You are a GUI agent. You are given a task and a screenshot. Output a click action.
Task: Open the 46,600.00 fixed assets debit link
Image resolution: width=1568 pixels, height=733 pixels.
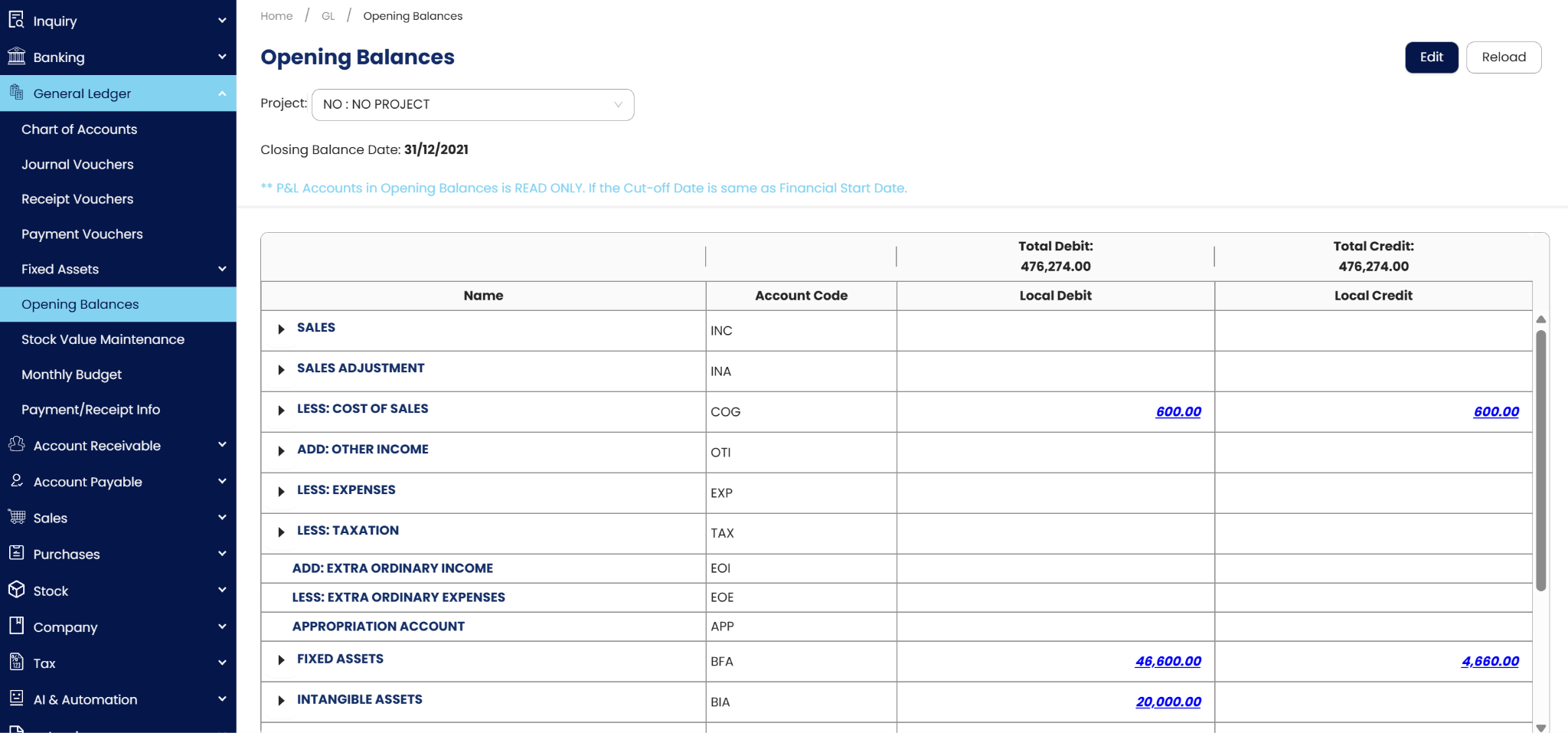(x=1168, y=661)
